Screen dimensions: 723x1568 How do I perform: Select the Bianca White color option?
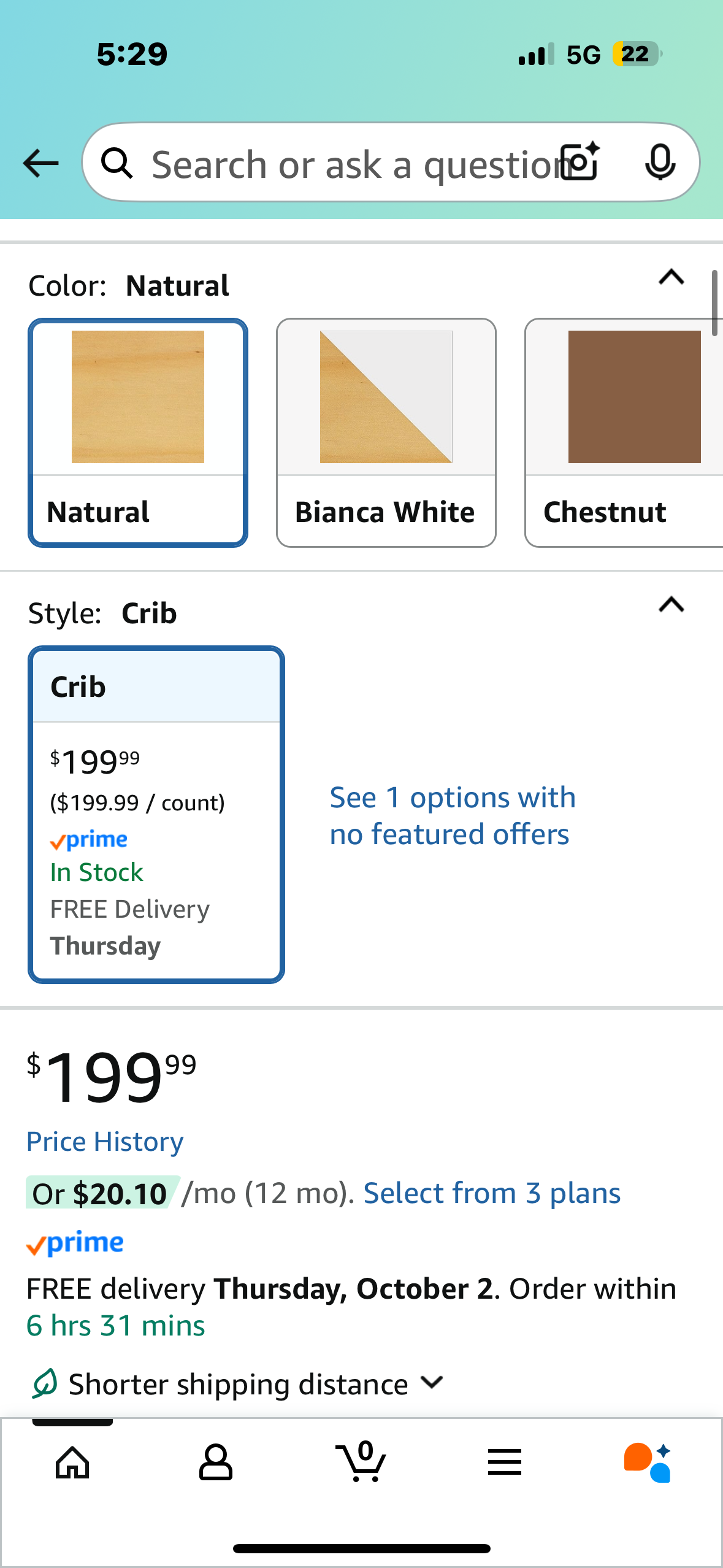386,432
